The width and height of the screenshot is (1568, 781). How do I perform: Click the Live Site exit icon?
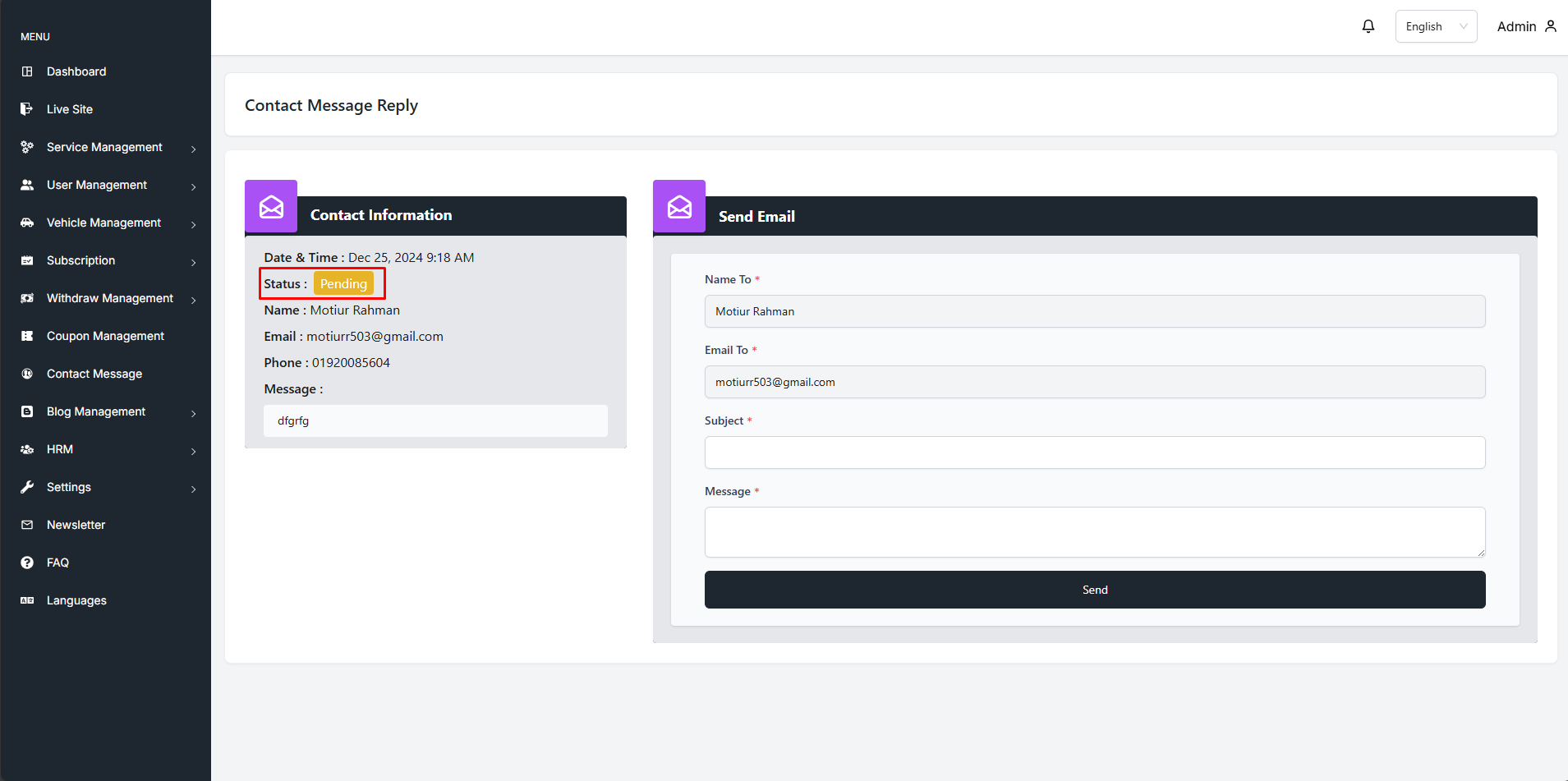[27, 109]
